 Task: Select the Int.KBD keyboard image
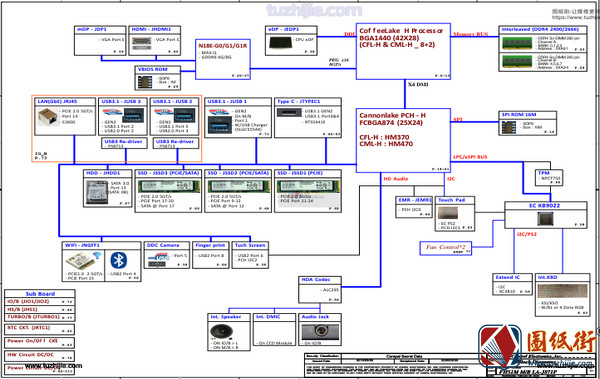tap(562, 291)
